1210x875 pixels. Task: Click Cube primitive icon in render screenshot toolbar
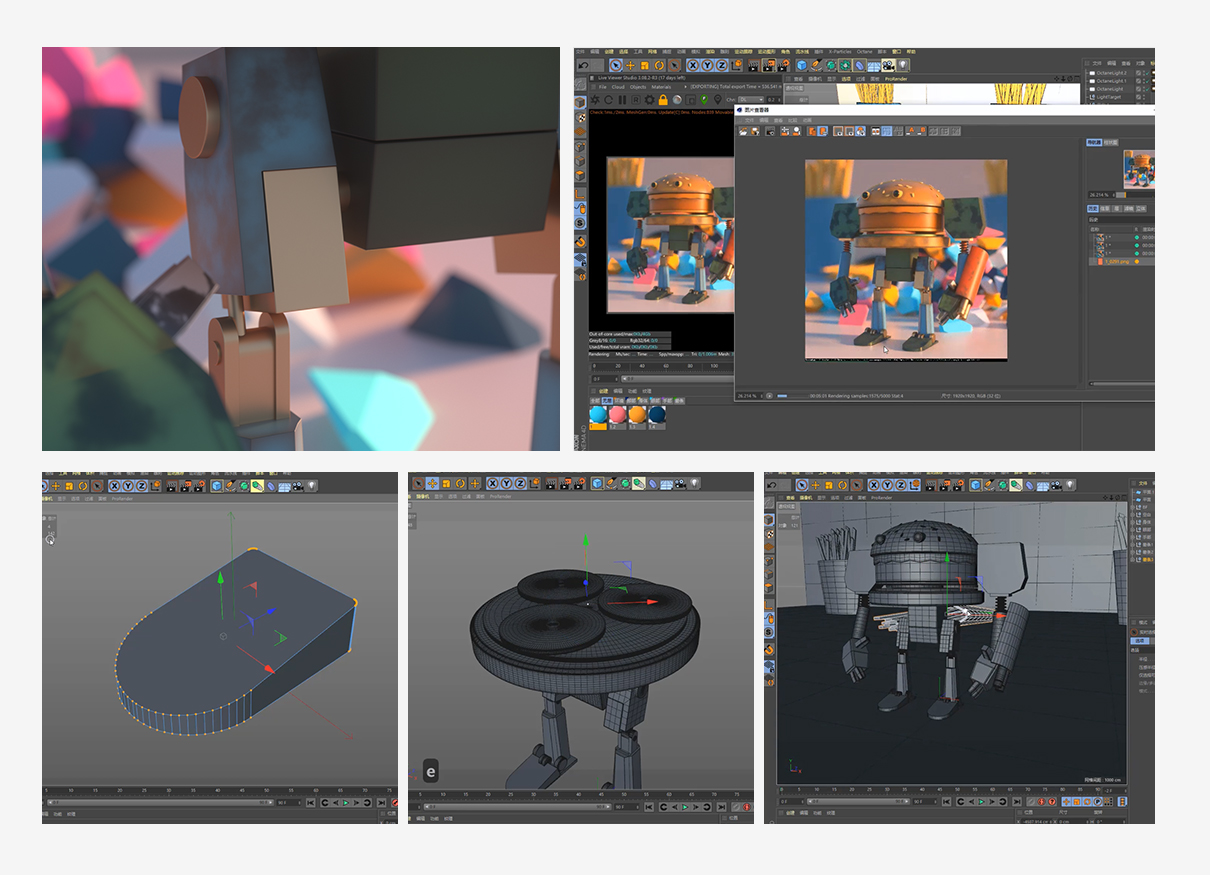click(802, 65)
